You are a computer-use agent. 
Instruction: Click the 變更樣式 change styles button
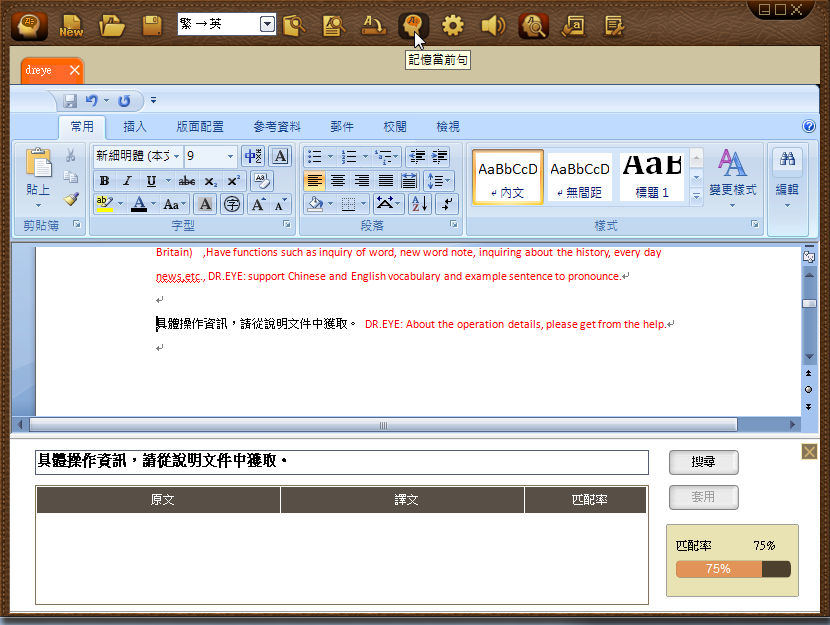(733, 178)
